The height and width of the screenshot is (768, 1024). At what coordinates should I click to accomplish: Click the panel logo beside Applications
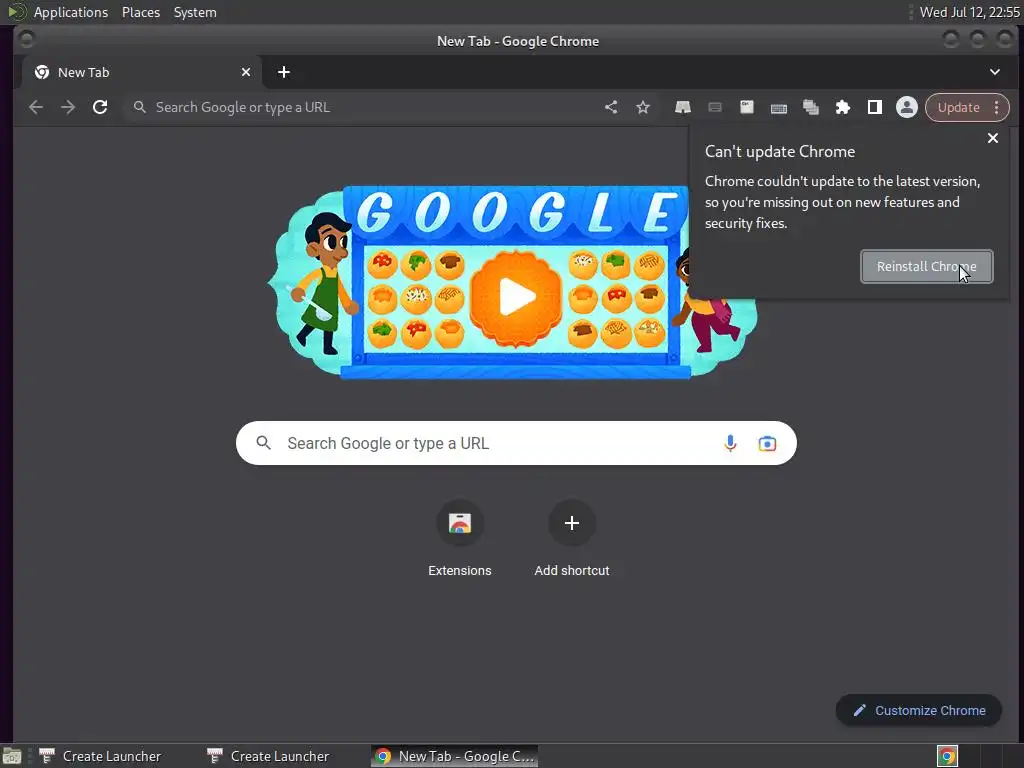click(x=16, y=12)
